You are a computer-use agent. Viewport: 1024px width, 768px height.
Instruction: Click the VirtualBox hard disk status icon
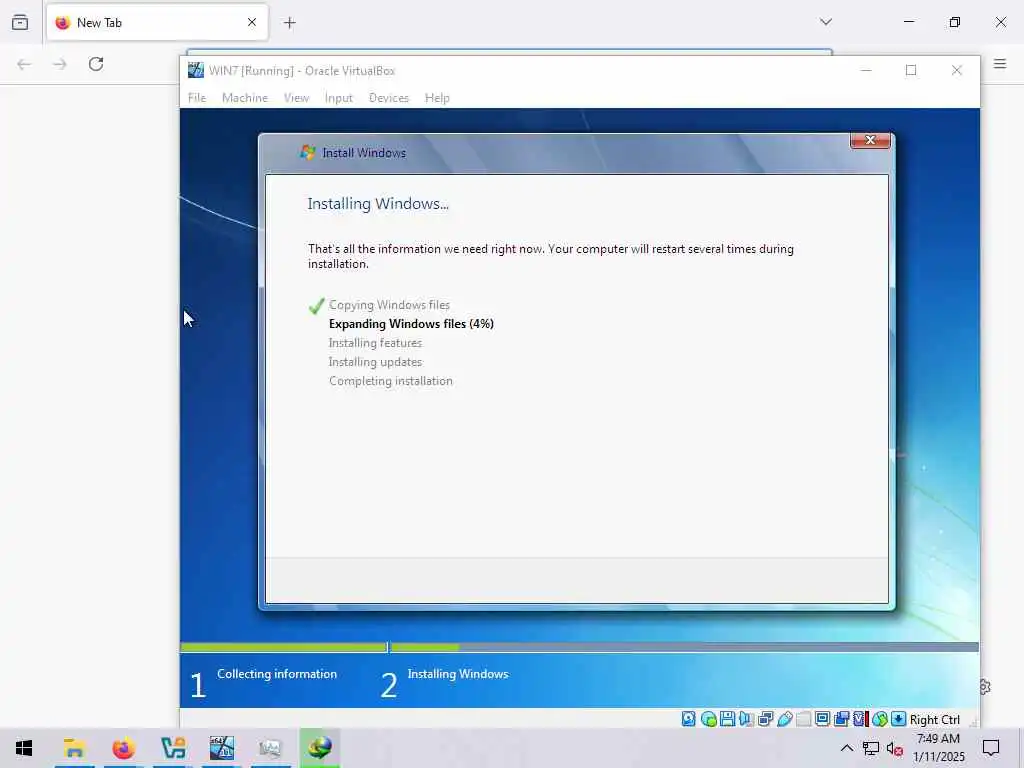(688, 719)
